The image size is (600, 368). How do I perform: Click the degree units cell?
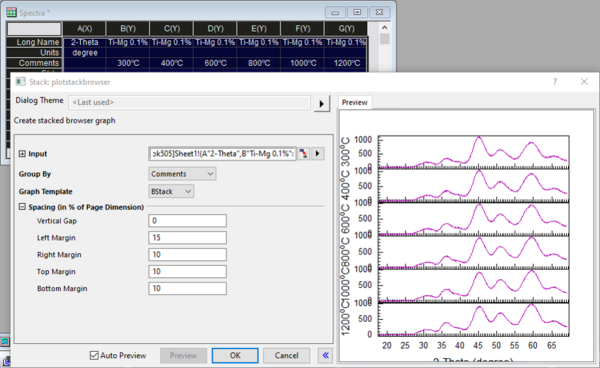(x=85, y=53)
